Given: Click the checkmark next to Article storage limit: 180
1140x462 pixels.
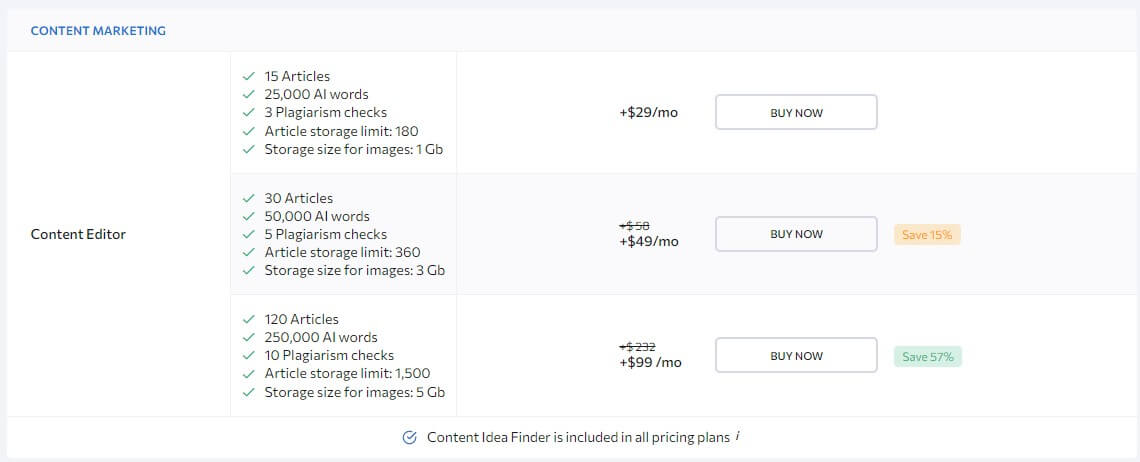Looking at the screenshot, I should click(x=249, y=131).
